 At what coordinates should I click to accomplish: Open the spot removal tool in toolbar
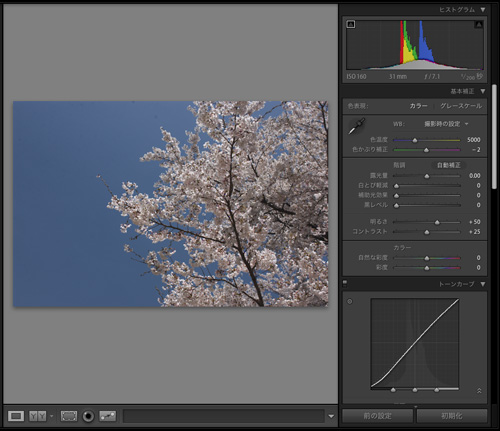108,416
